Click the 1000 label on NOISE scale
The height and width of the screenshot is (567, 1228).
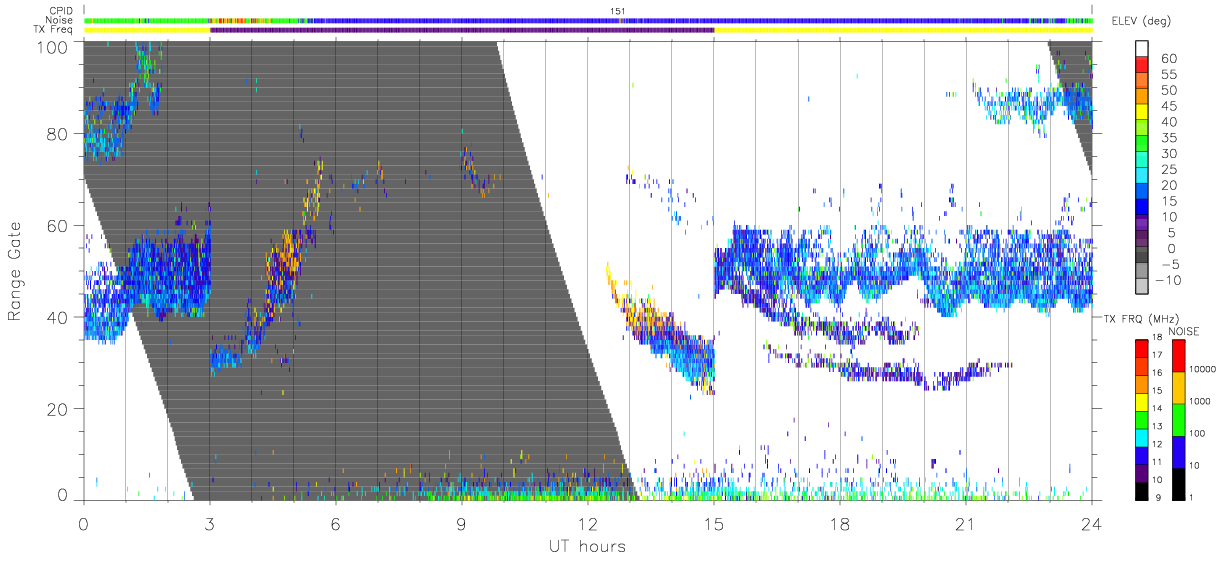click(x=1200, y=401)
